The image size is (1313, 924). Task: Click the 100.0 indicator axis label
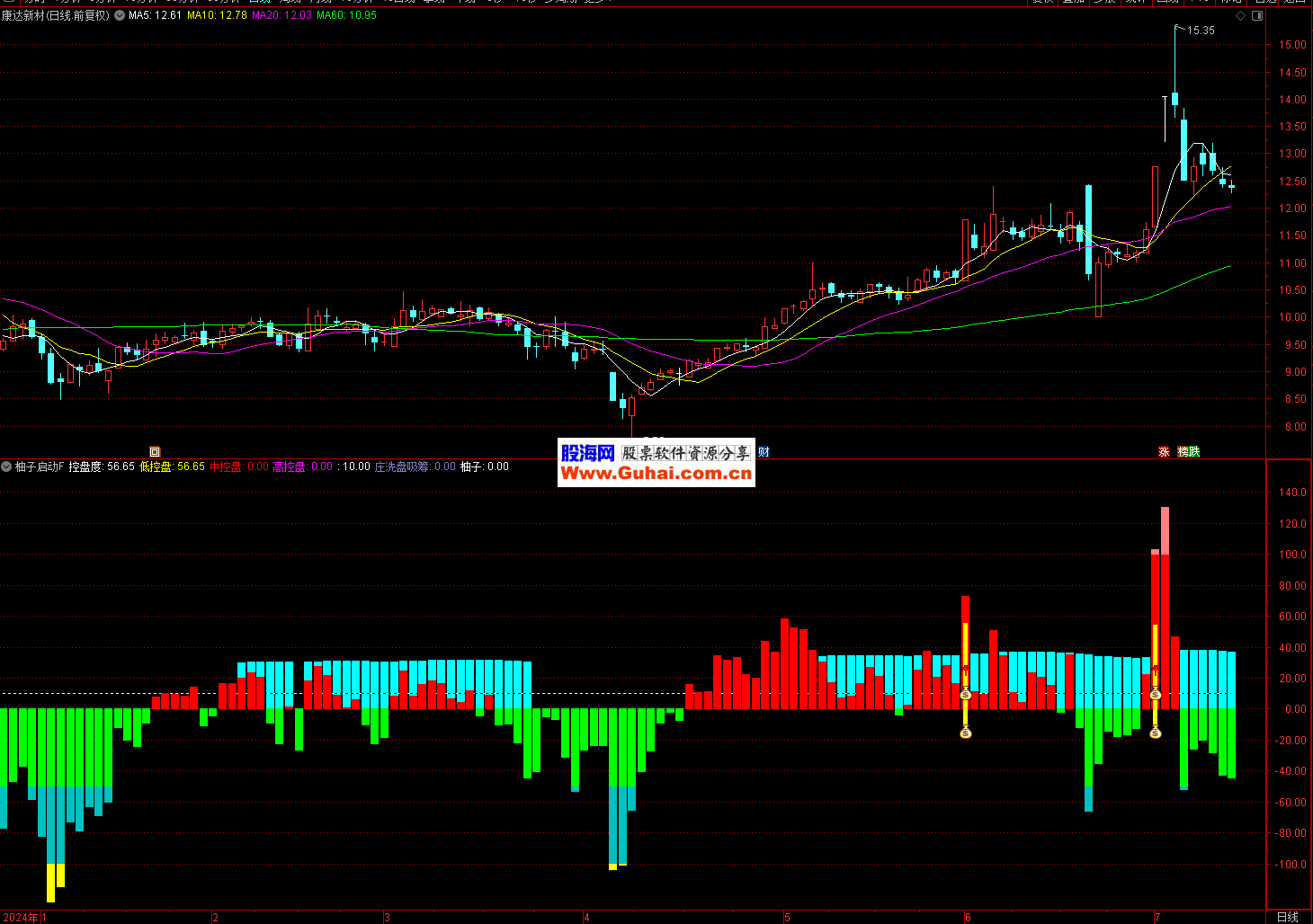[x=1293, y=555]
